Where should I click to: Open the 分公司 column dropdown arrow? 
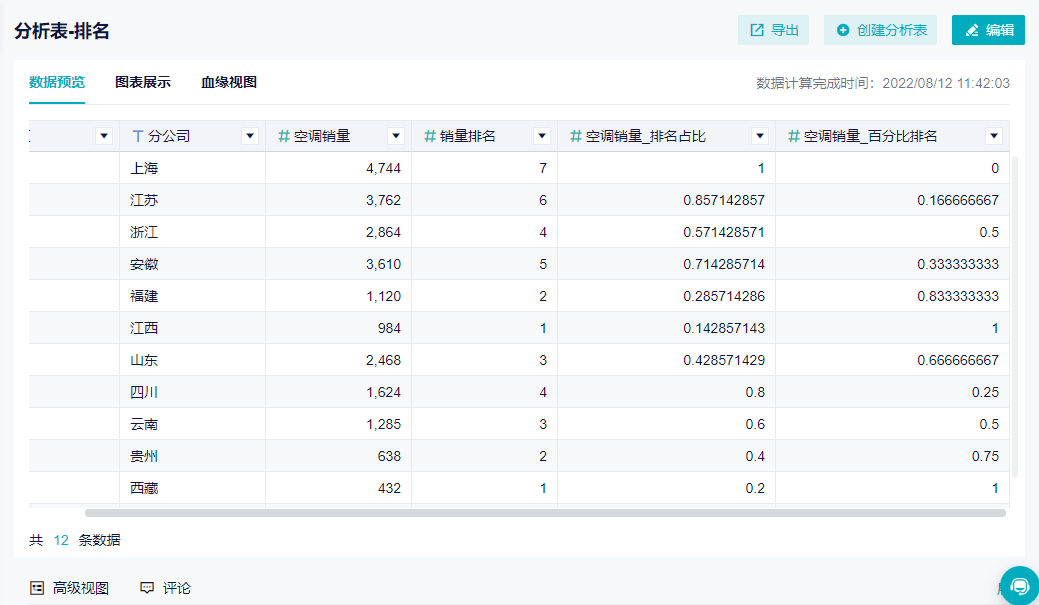250,136
